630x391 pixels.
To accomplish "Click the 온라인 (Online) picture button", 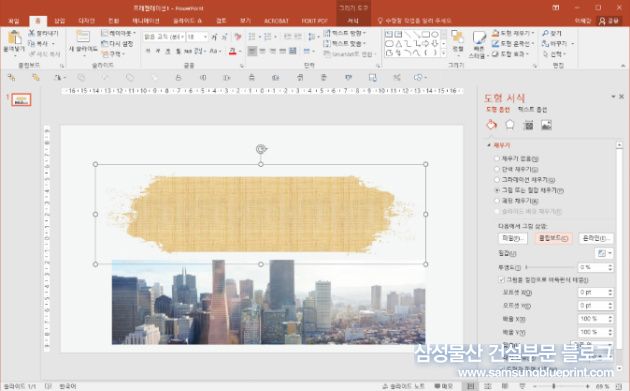I will pos(596,238).
